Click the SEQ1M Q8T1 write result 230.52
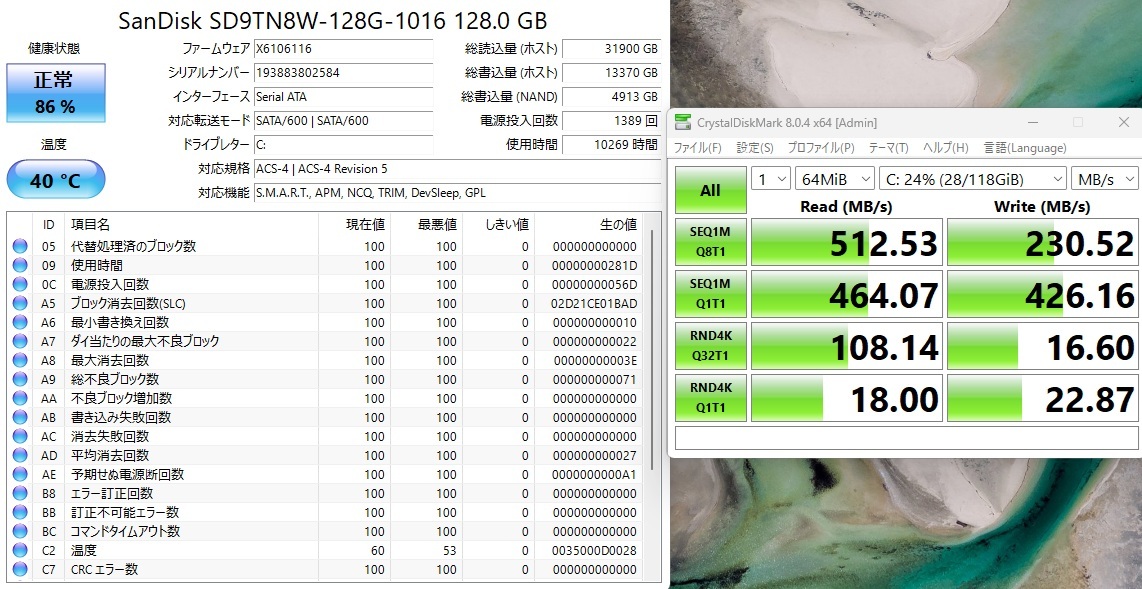The height and width of the screenshot is (589, 1142). 1042,242
